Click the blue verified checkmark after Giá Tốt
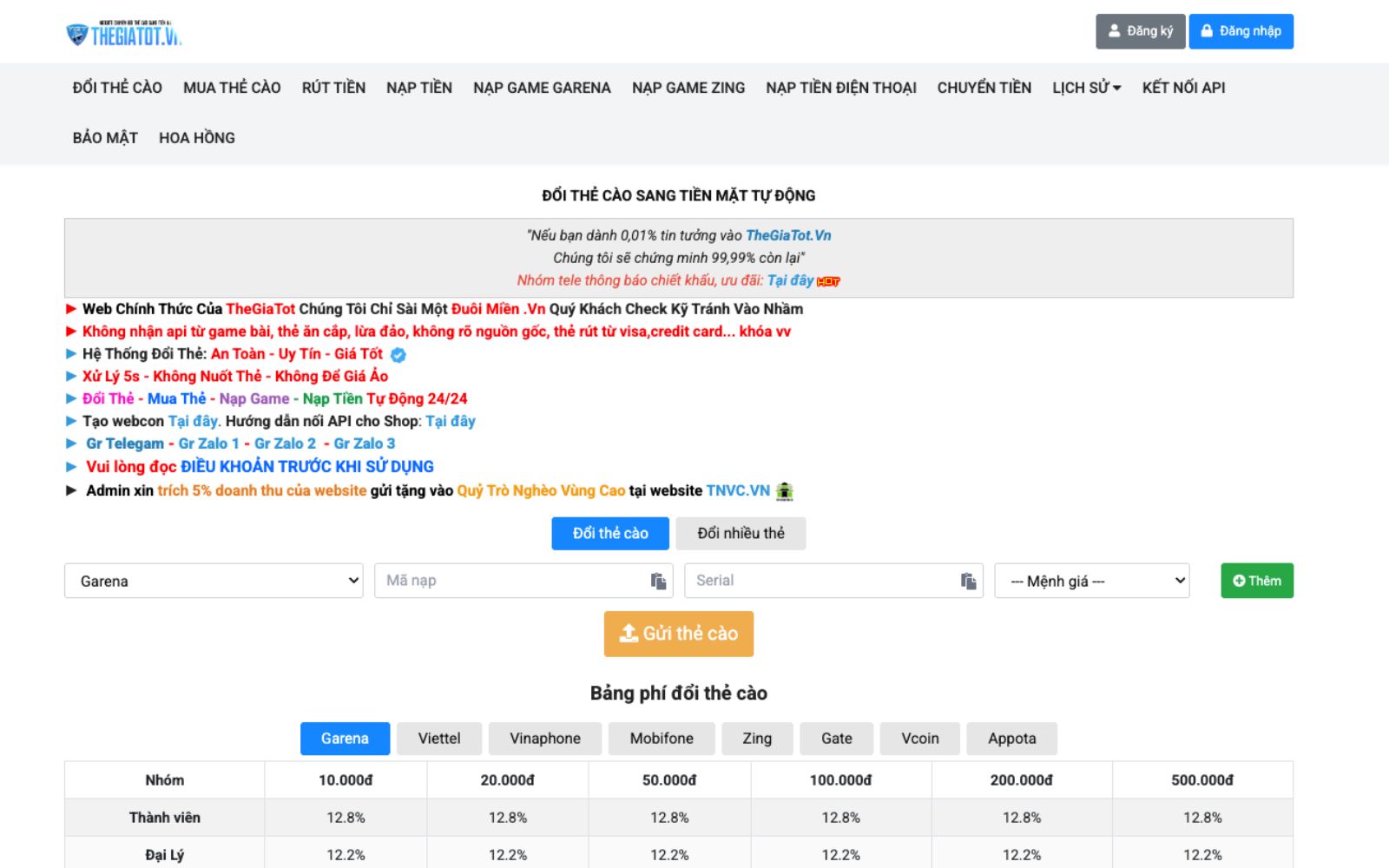Screen dimensions: 1389x868 [x=398, y=354]
